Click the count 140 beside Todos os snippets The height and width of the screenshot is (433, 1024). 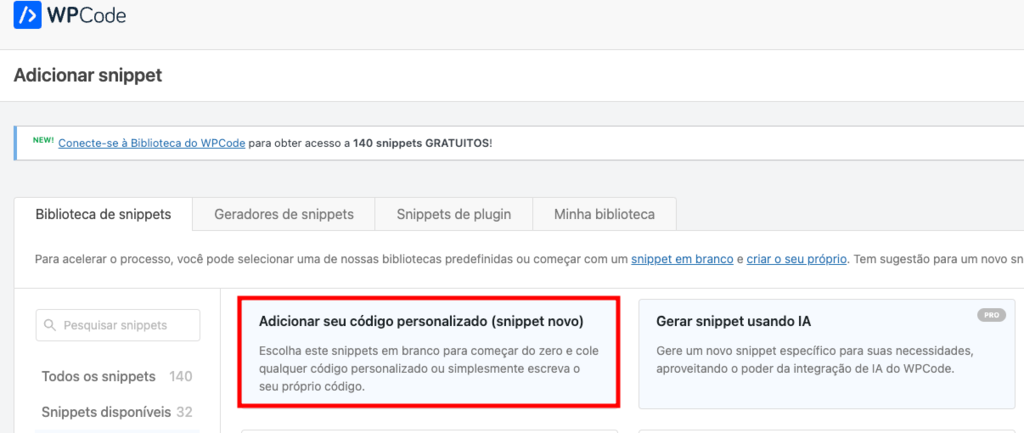pos(180,377)
